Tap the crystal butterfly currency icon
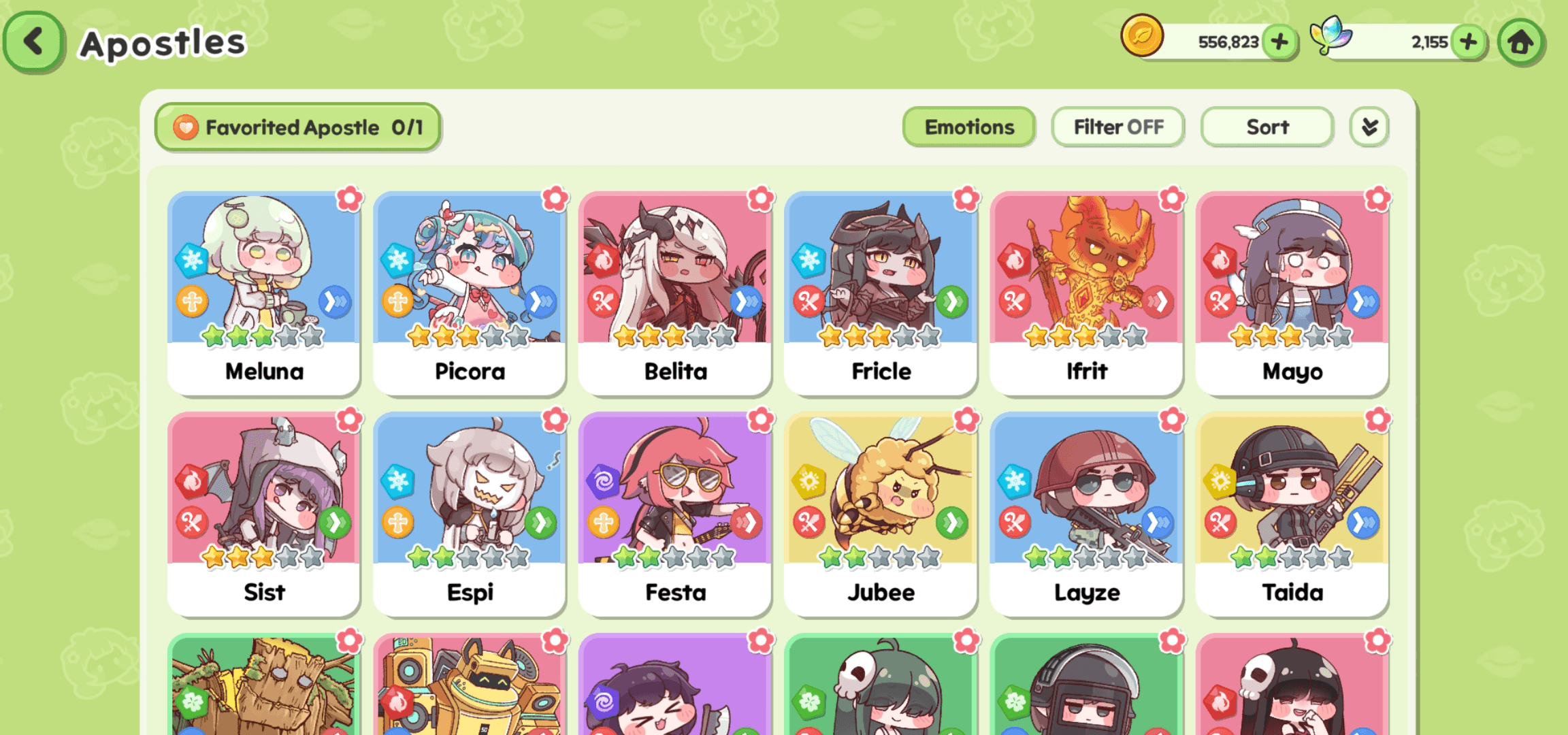This screenshot has height=735, width=1568. tap(1330, 35)
